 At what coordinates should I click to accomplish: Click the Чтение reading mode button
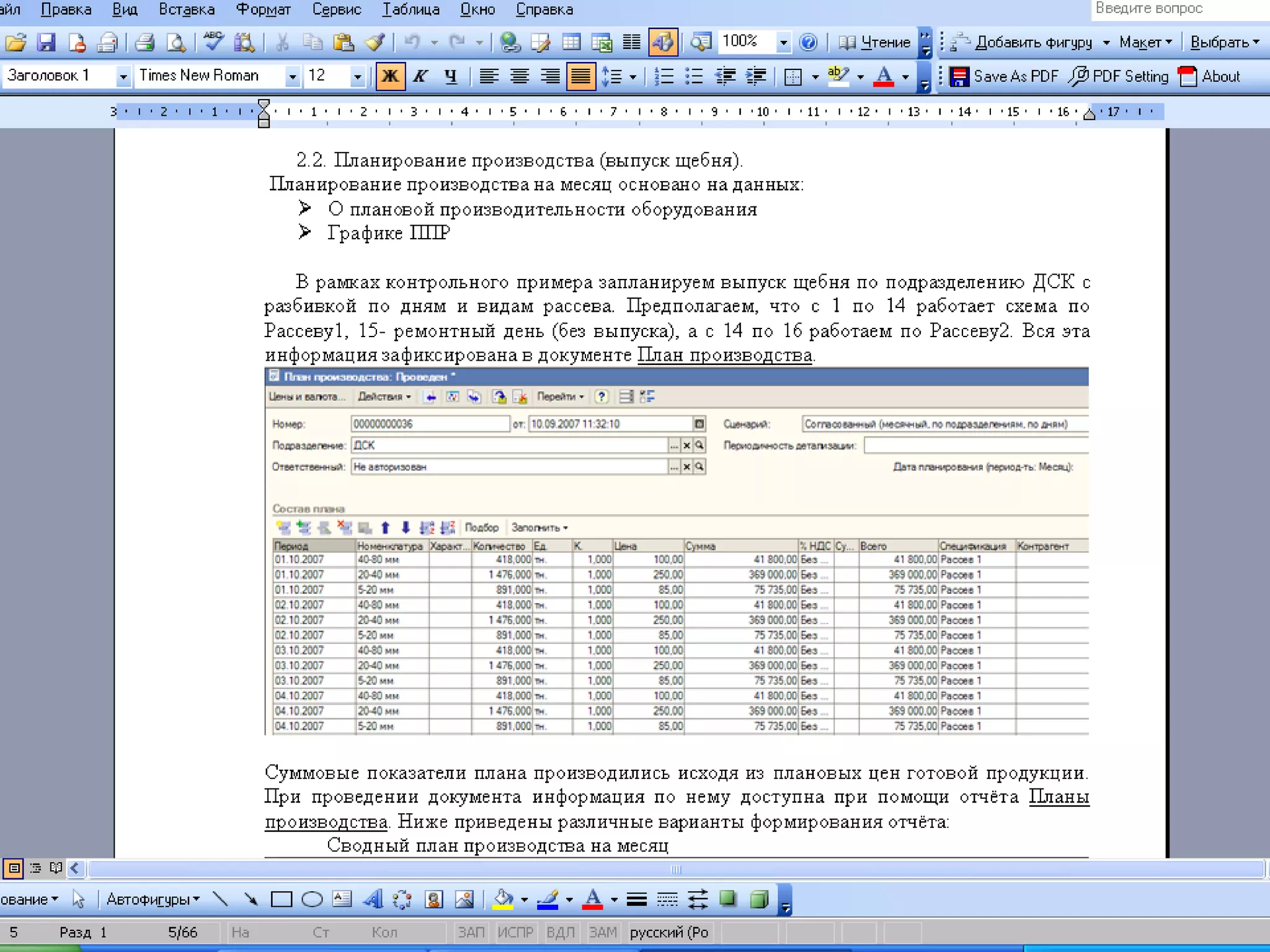tap(874, 42)
